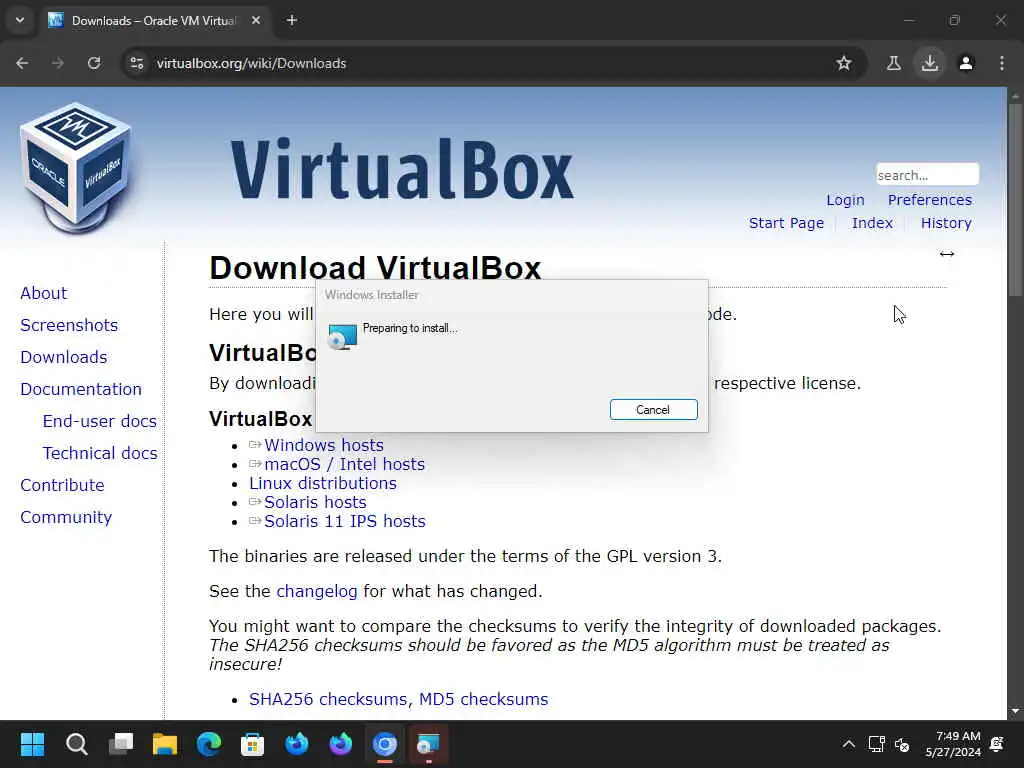1024x768 pixels.
Task: Toggle page width with the double-arrow icon
Action: click(947, 254)
